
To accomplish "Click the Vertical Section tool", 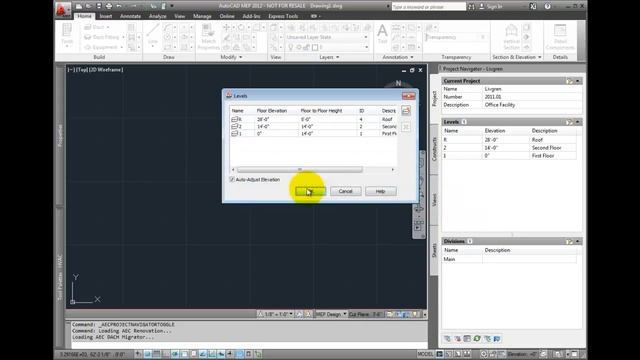I will click(511, 37).
